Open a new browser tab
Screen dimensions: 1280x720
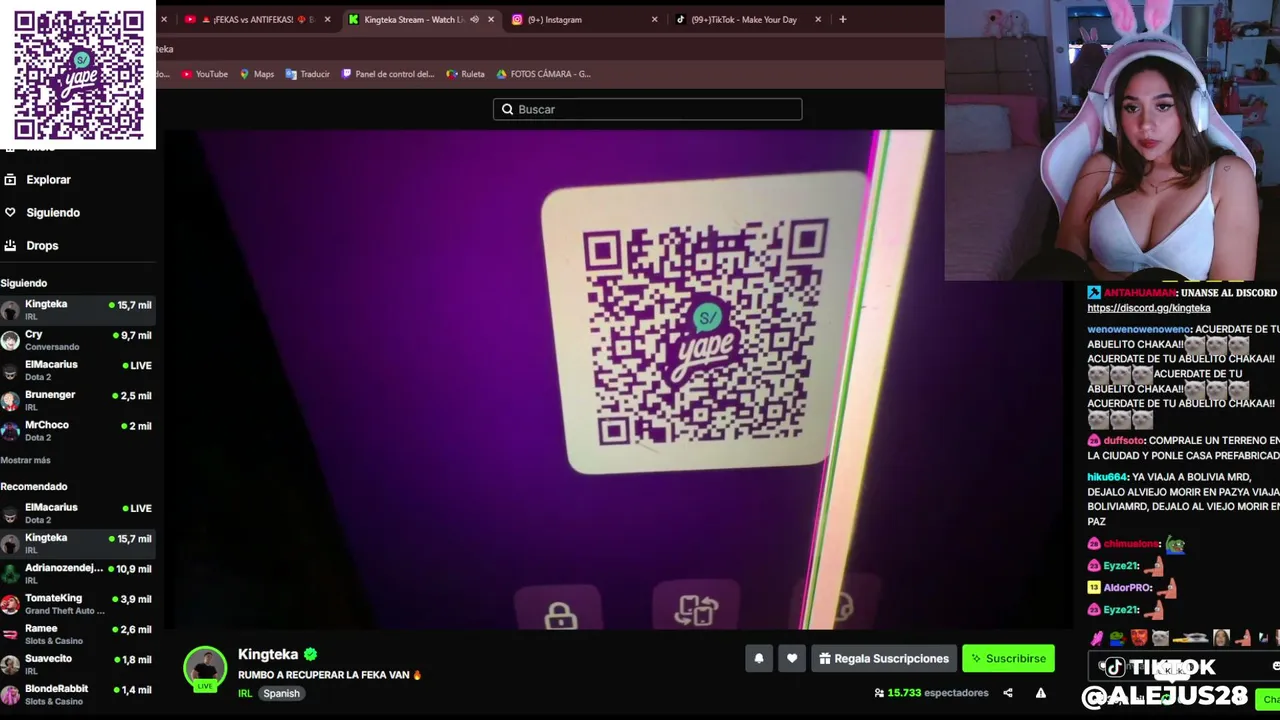(x=843, y=19)
